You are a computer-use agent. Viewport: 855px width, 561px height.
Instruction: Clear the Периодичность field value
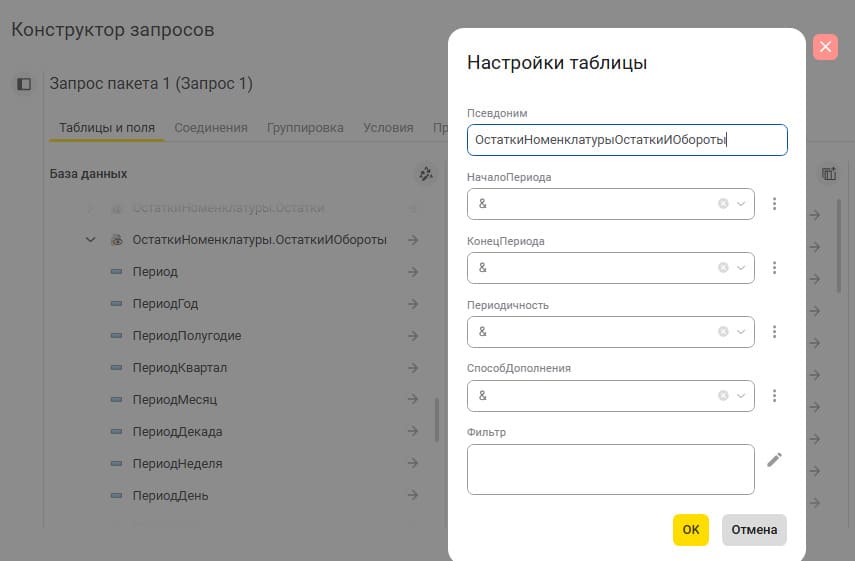(723, 332)
